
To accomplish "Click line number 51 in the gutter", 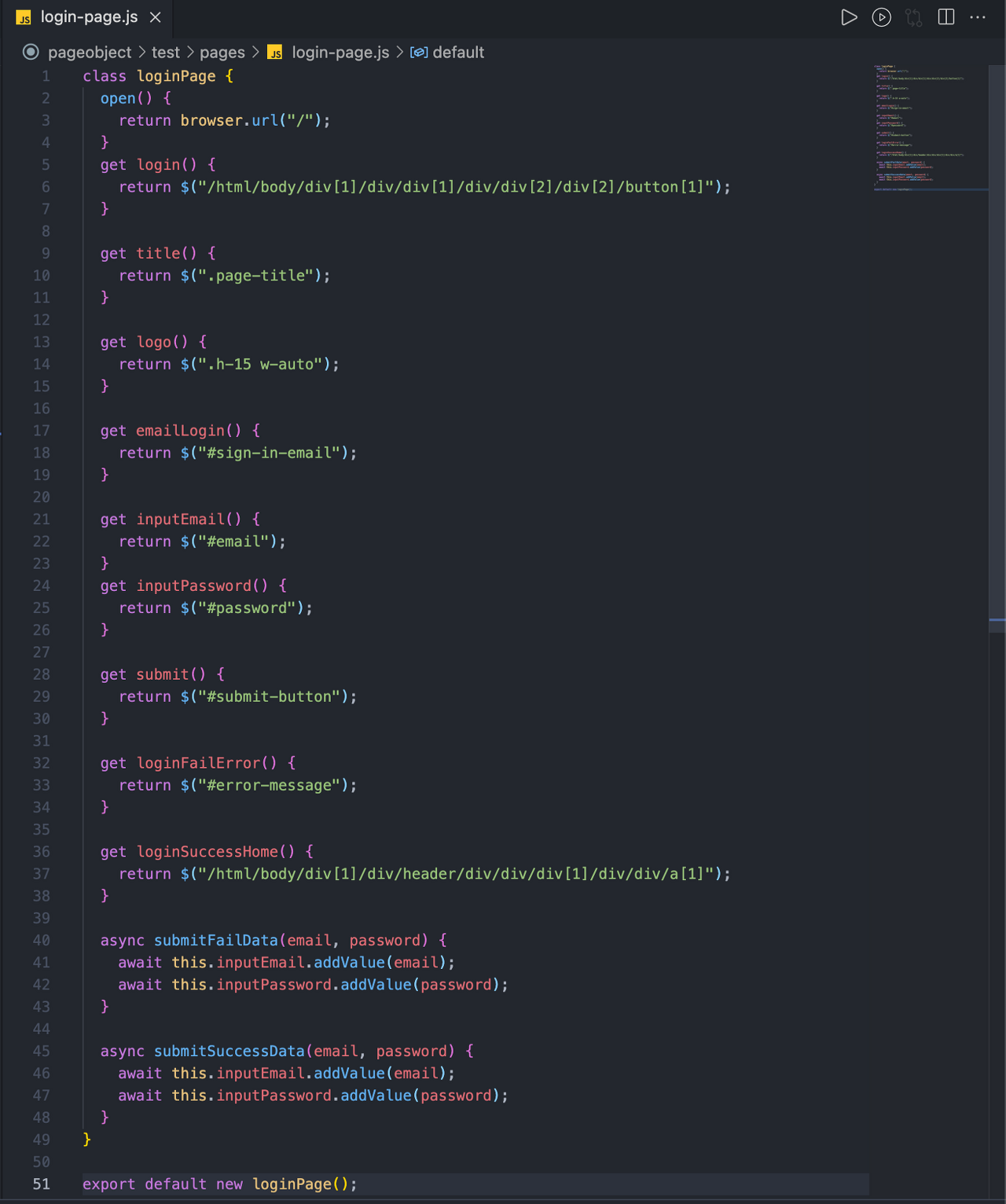I will [x=41, y=1184].
